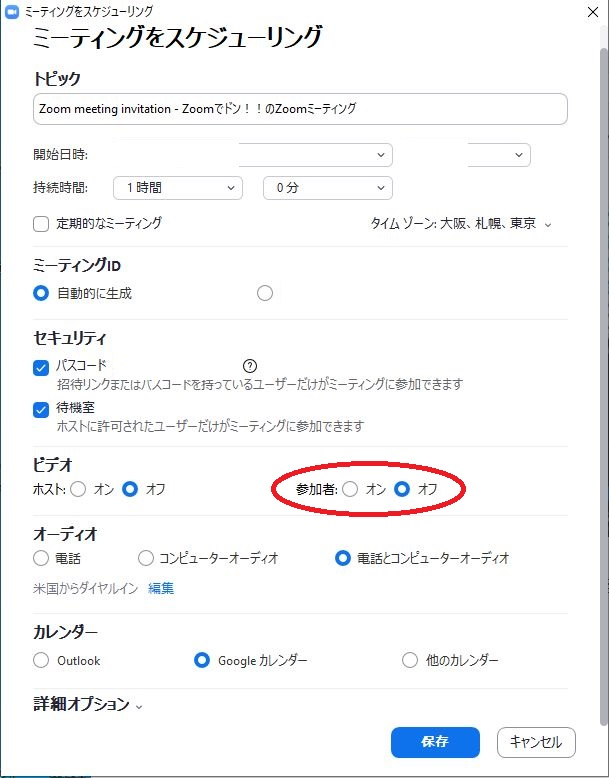This screenshot has height=778, width=609.
Task: Set participant video to オン
Action: pyautogui.click(x=350, y=489)
